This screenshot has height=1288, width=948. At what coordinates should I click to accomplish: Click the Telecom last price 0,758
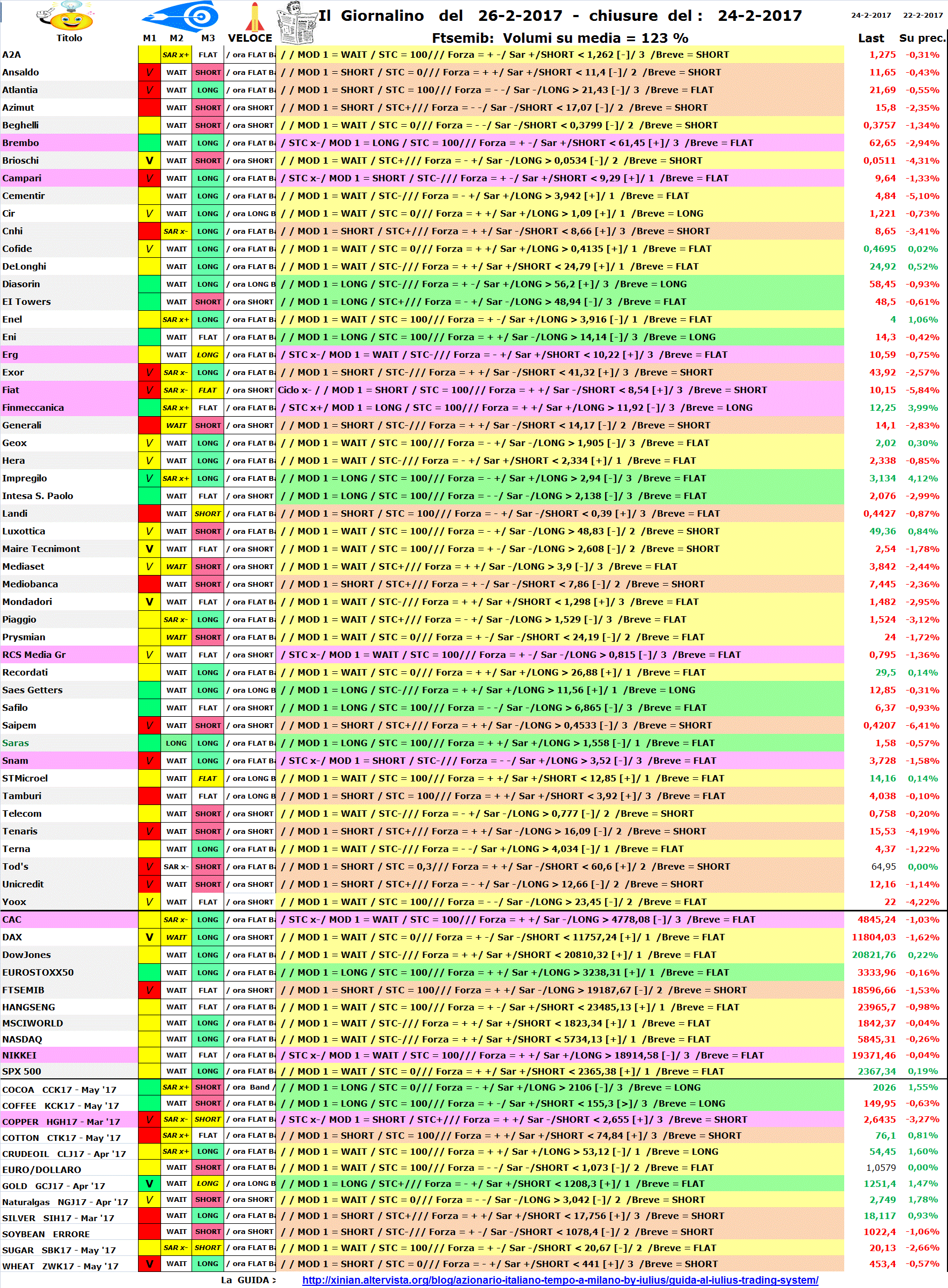[x=882, y=814]
